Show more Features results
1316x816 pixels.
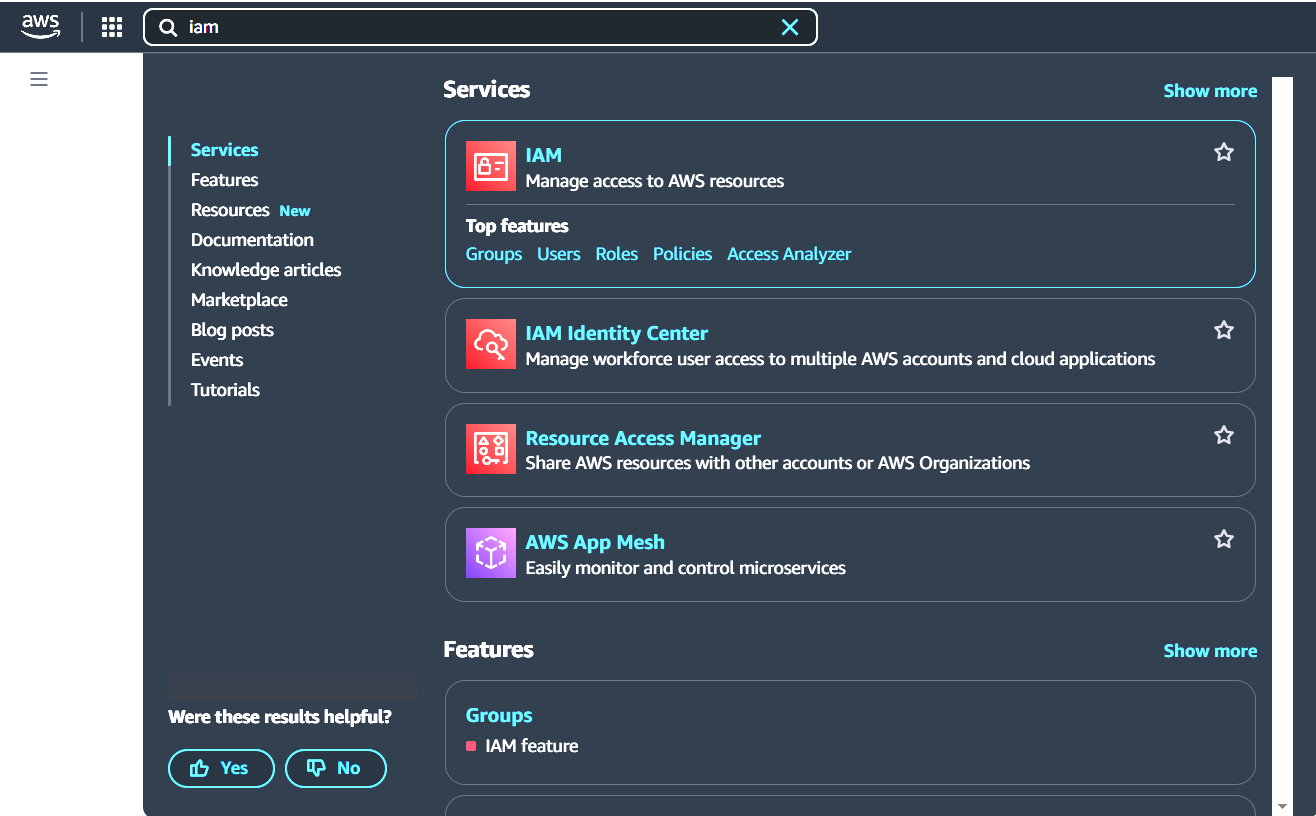(x=1210, y=651)
